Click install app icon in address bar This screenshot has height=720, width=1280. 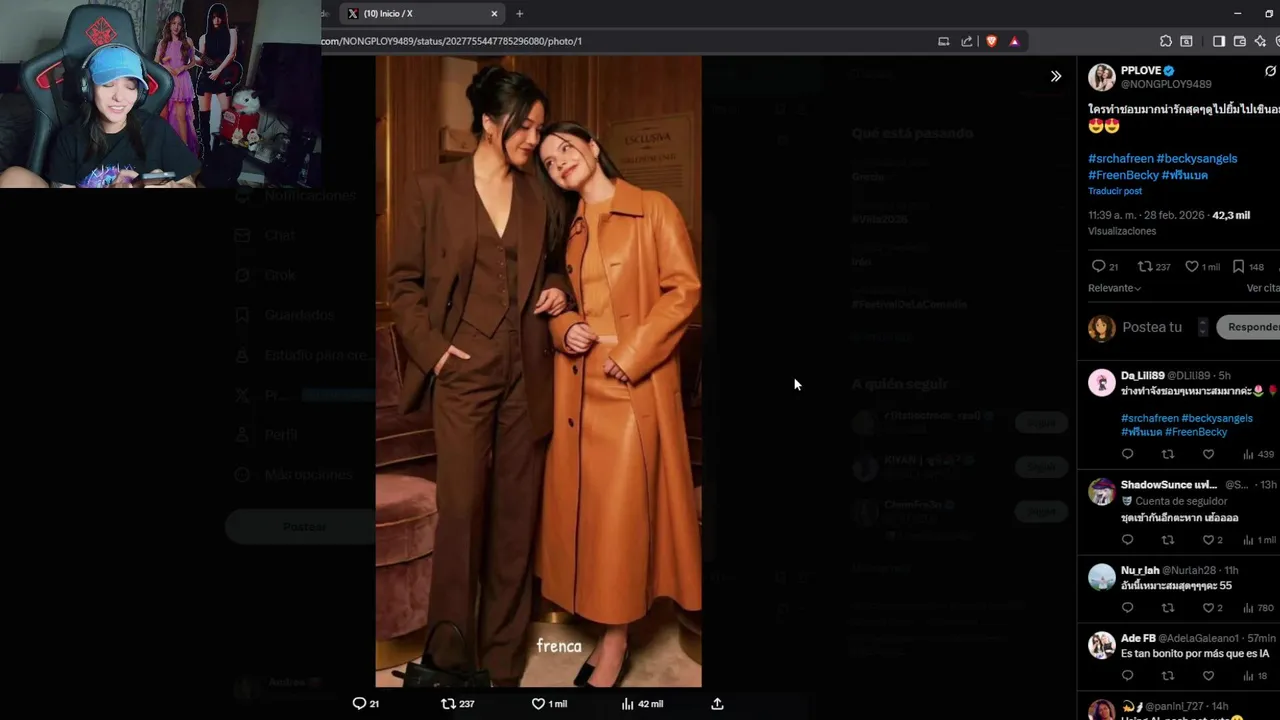tap(943, 41)
